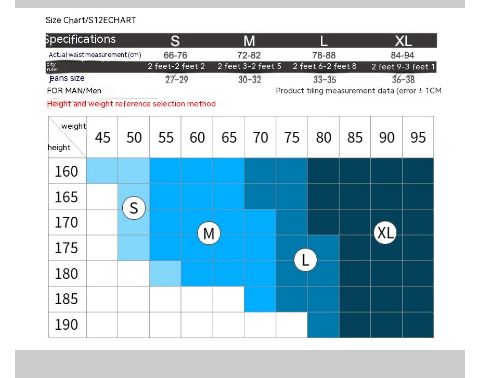Select waist value 72-82

point(249,55)
